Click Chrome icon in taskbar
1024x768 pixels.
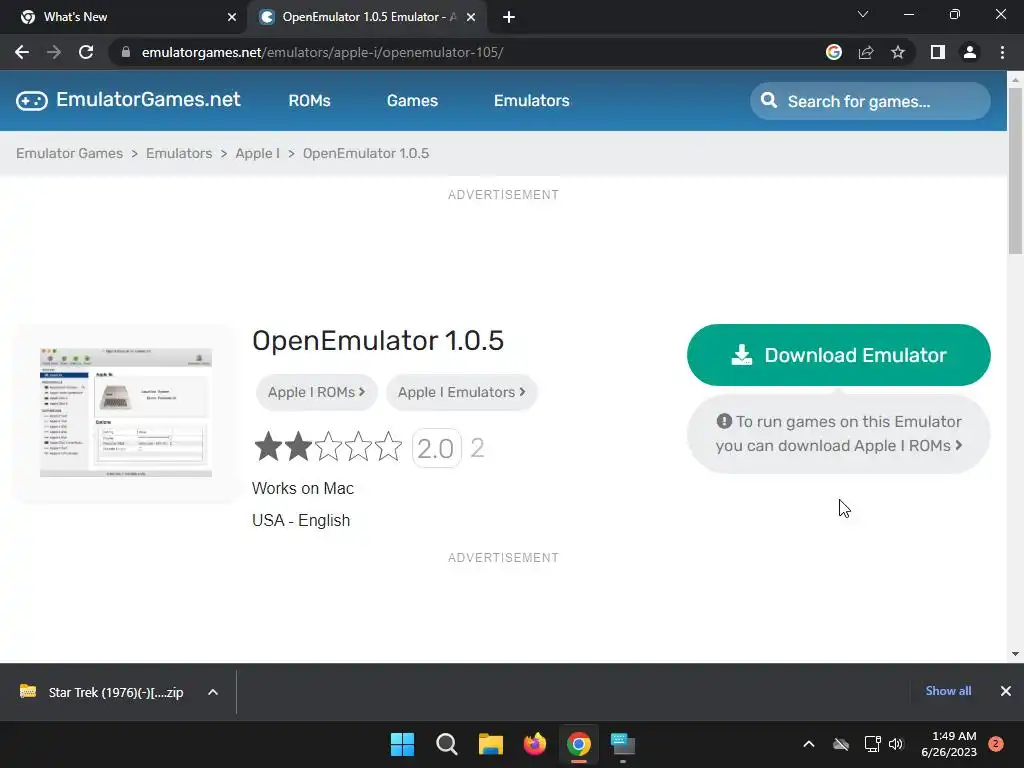click(x=579, y=744)
